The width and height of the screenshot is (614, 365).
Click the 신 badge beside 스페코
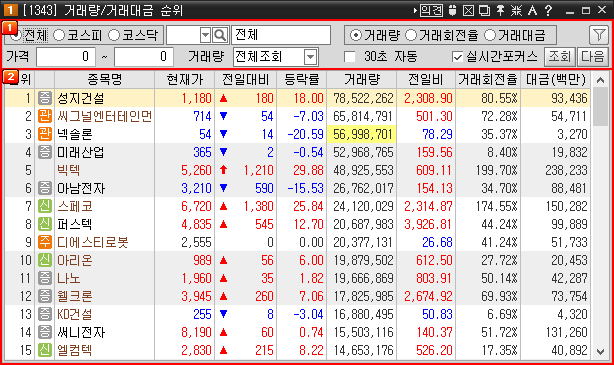(x=45, y=206)
